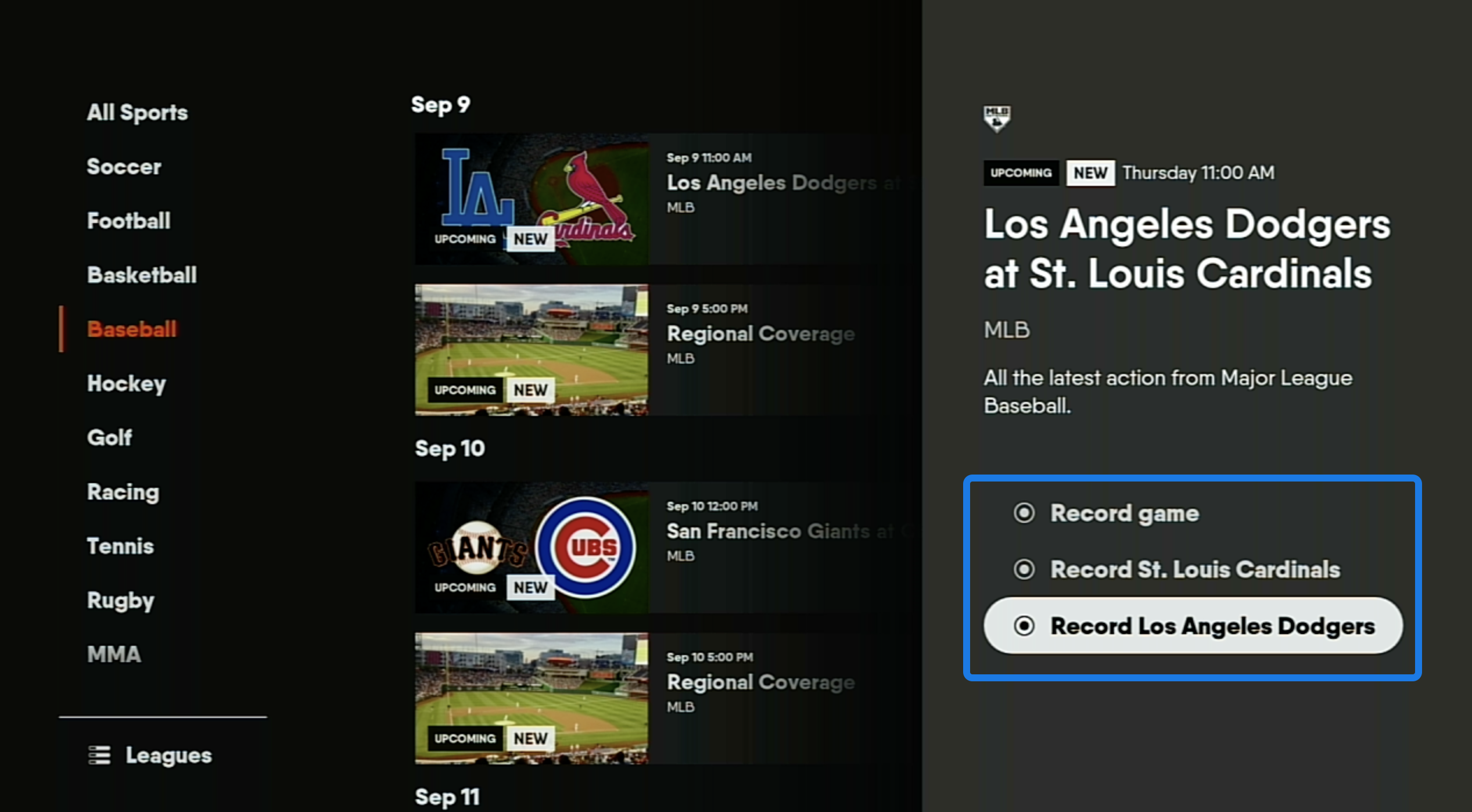Switch to the Baseball category
Image resolution: width=1472 pixels, height=812 pixels.
[132, 329]
